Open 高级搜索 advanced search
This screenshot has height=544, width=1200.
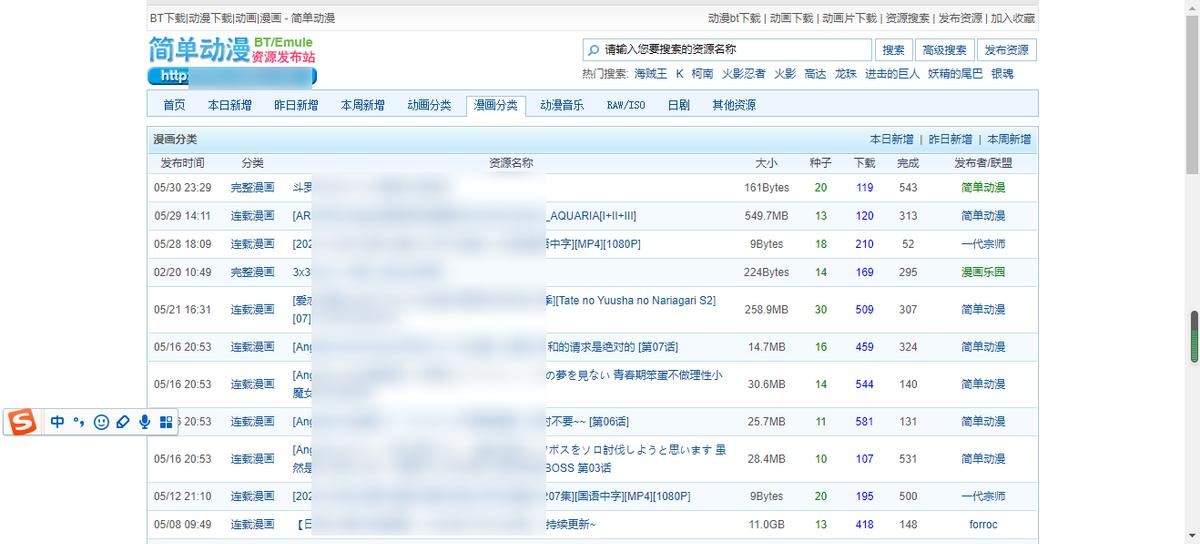[944, 50]
